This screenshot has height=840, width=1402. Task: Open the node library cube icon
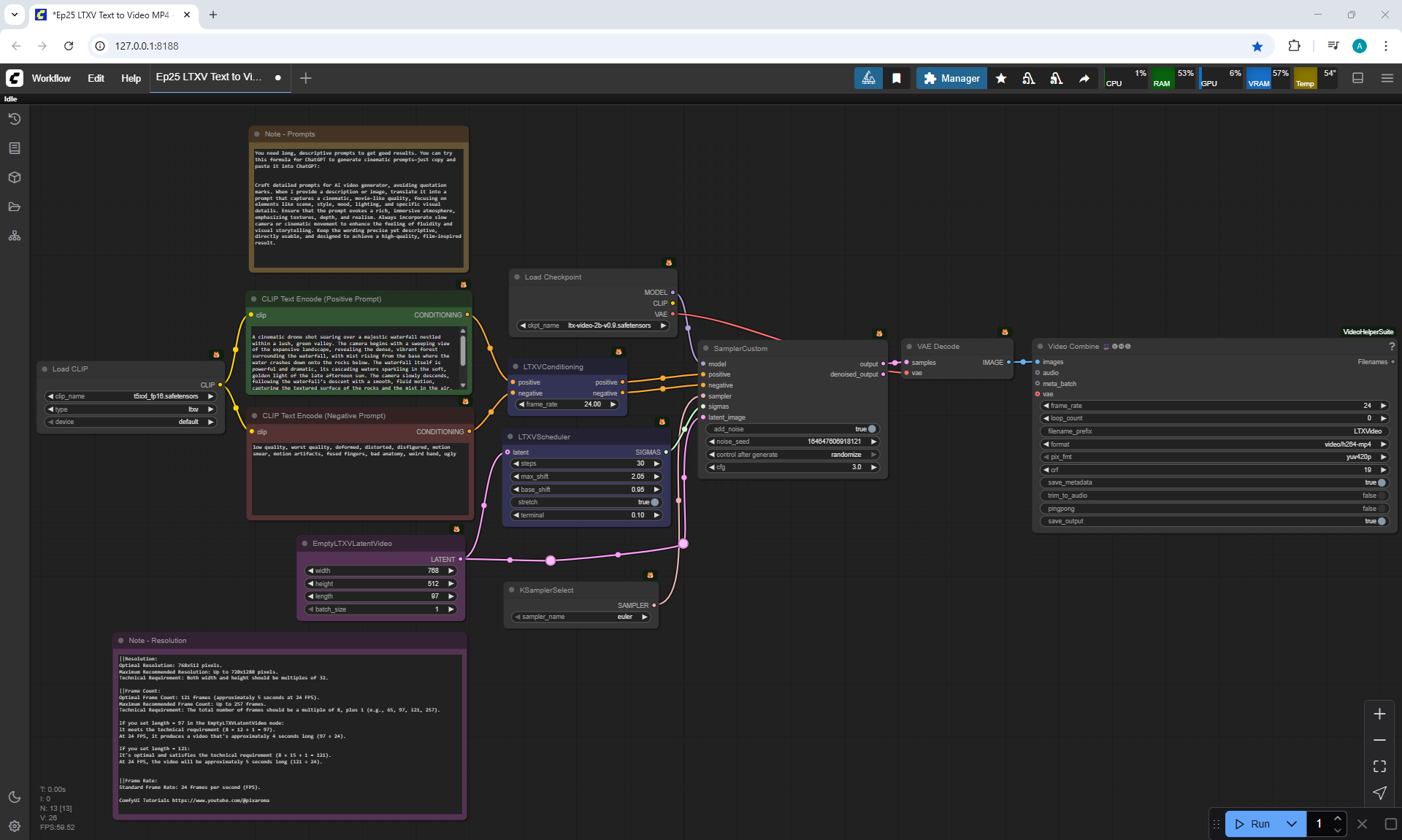[14, 177]
